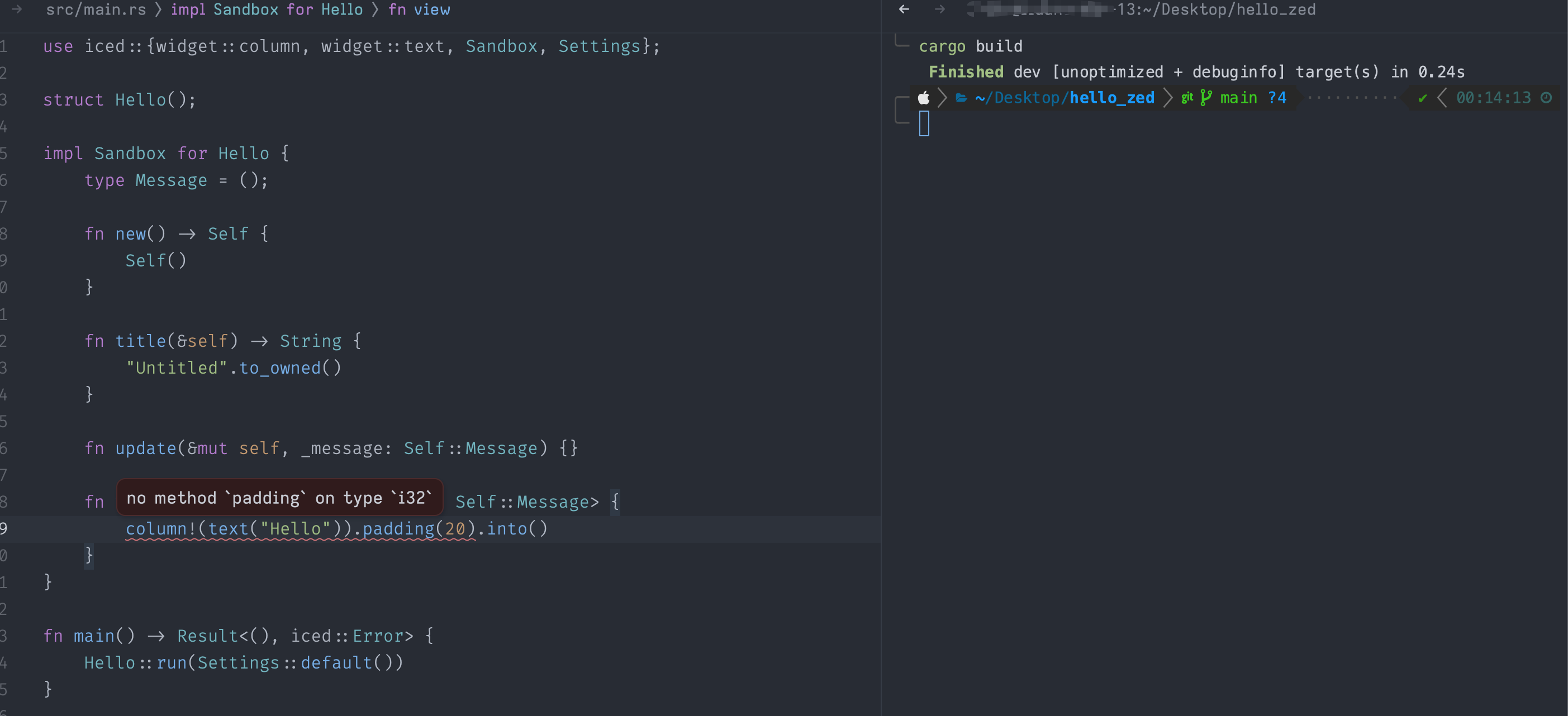Select the git branch icon in the prompt
Screen dimensions: 1568x716
pyautogui.click(x=1205, y=97)
